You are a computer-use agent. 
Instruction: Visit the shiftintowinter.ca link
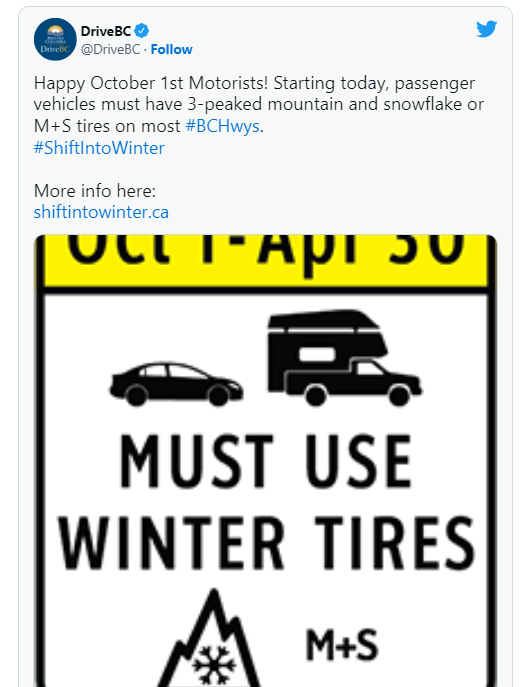pyautogui.click(x=101, y=212)
